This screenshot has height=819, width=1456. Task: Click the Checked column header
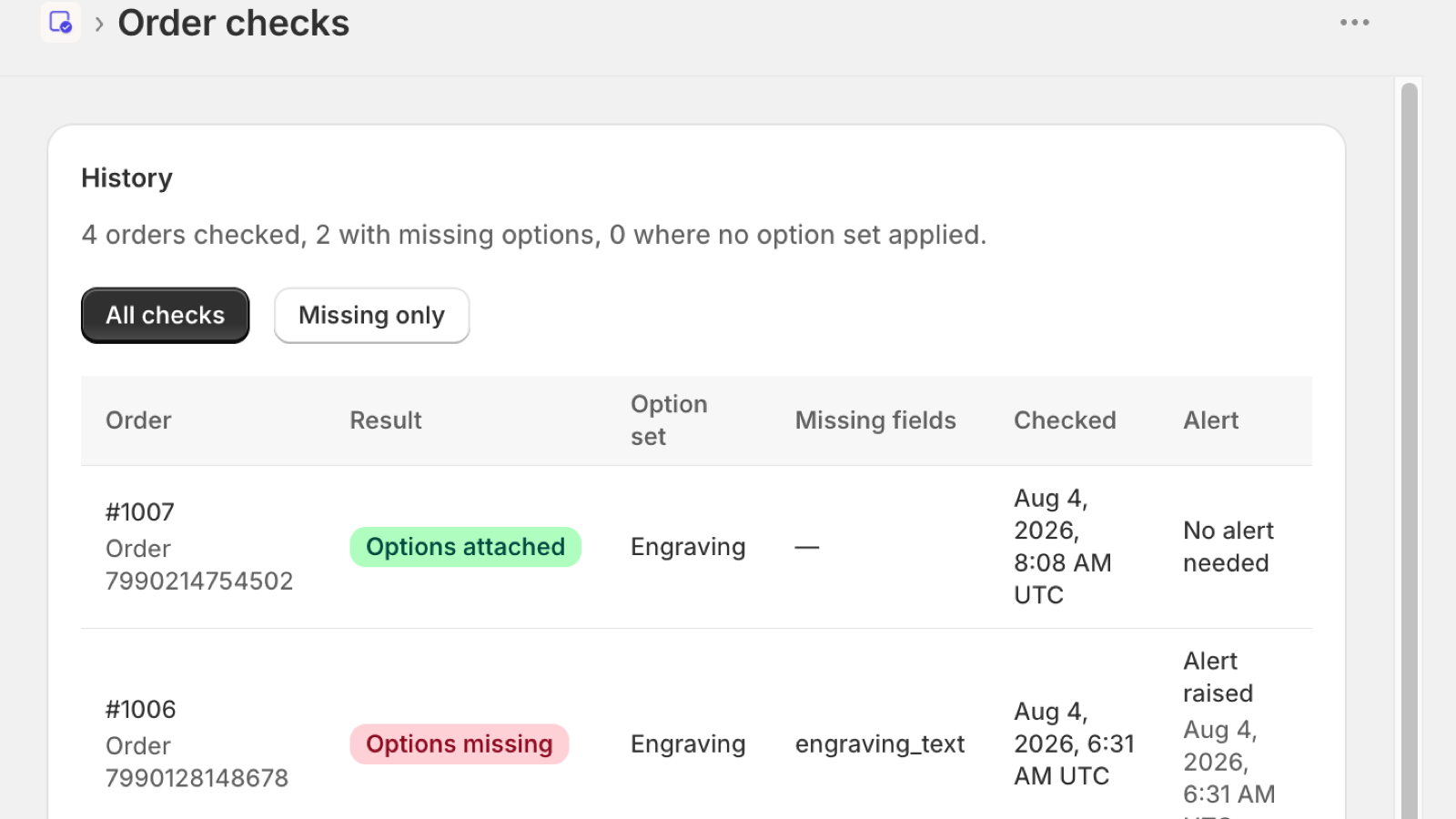point(1065,420)
